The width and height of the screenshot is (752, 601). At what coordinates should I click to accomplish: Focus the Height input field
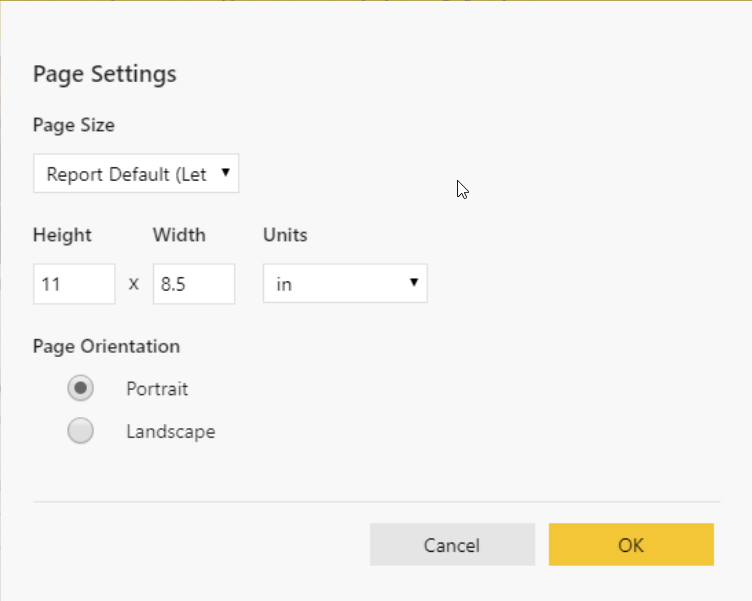click(74, 284)
